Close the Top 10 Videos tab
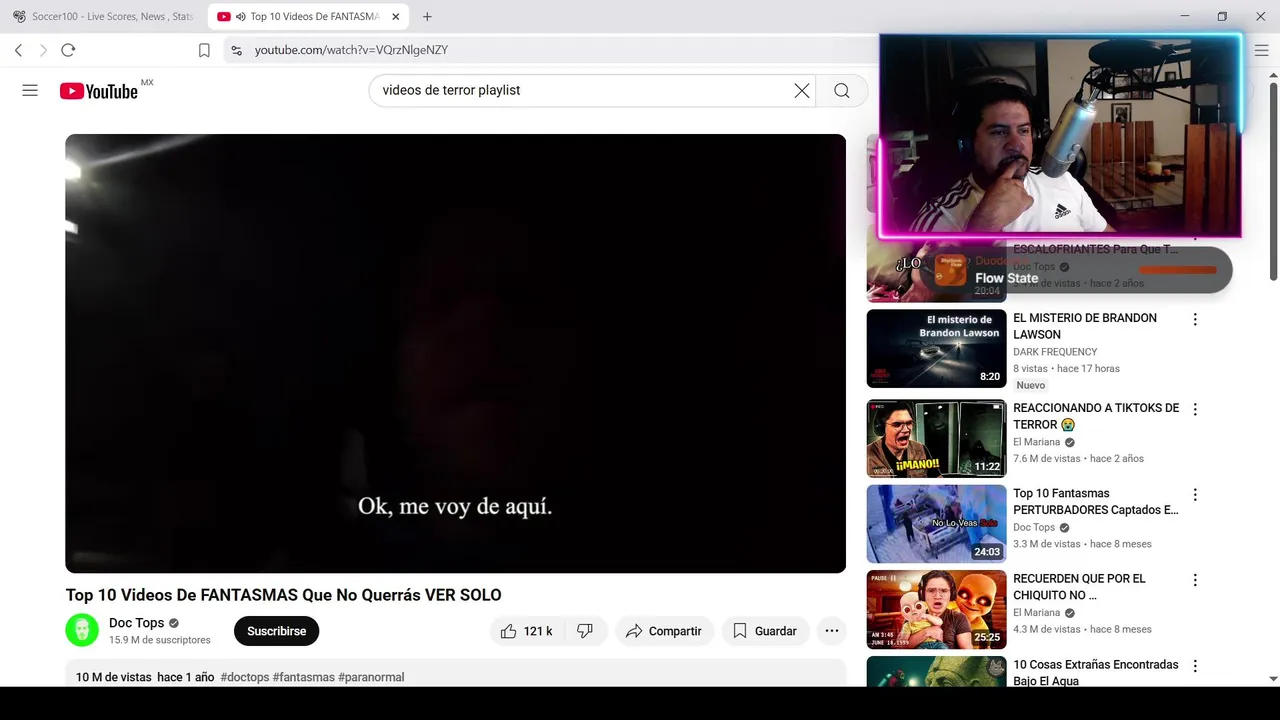This screenshot has width=1280, height=720. click(x=396, y=16)
